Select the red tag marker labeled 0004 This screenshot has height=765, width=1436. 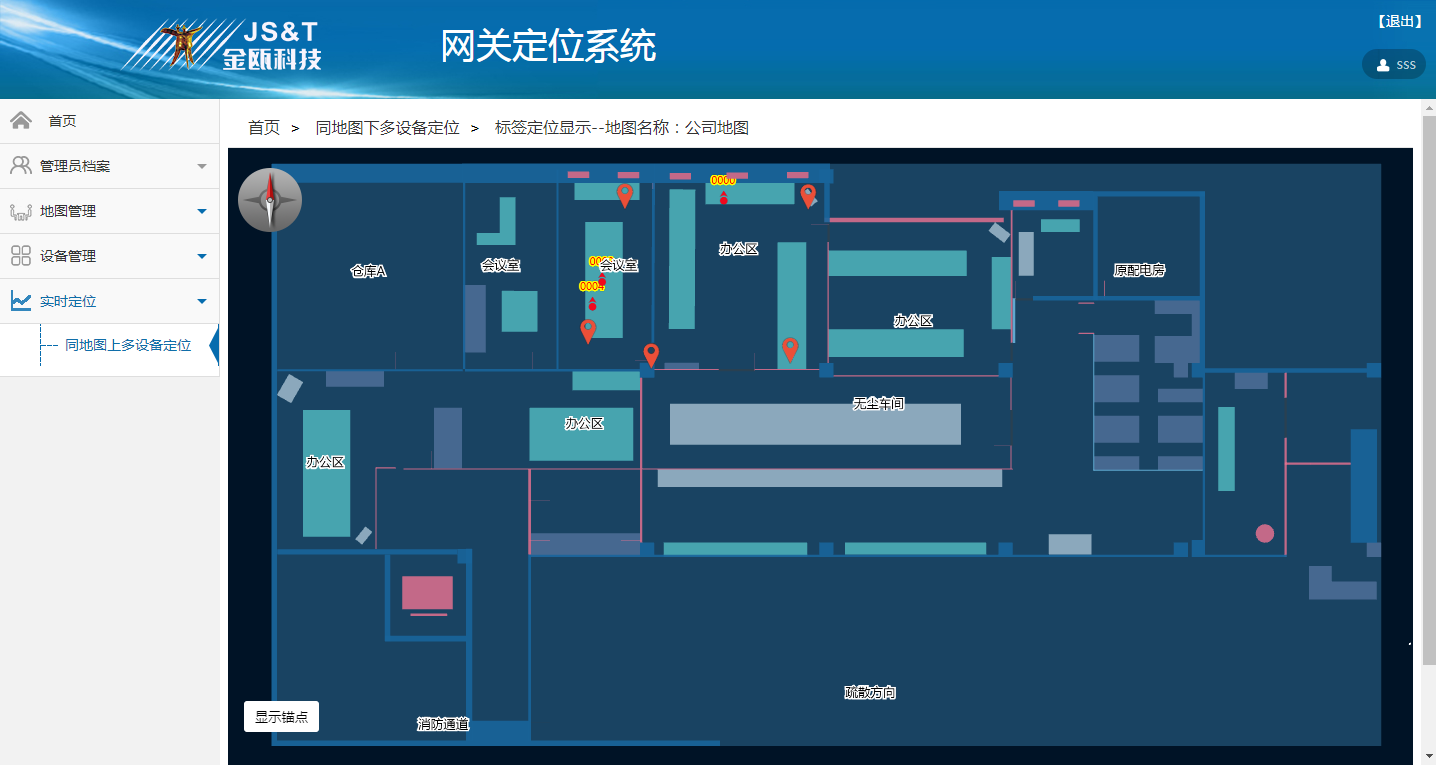[x=592, y=304]
